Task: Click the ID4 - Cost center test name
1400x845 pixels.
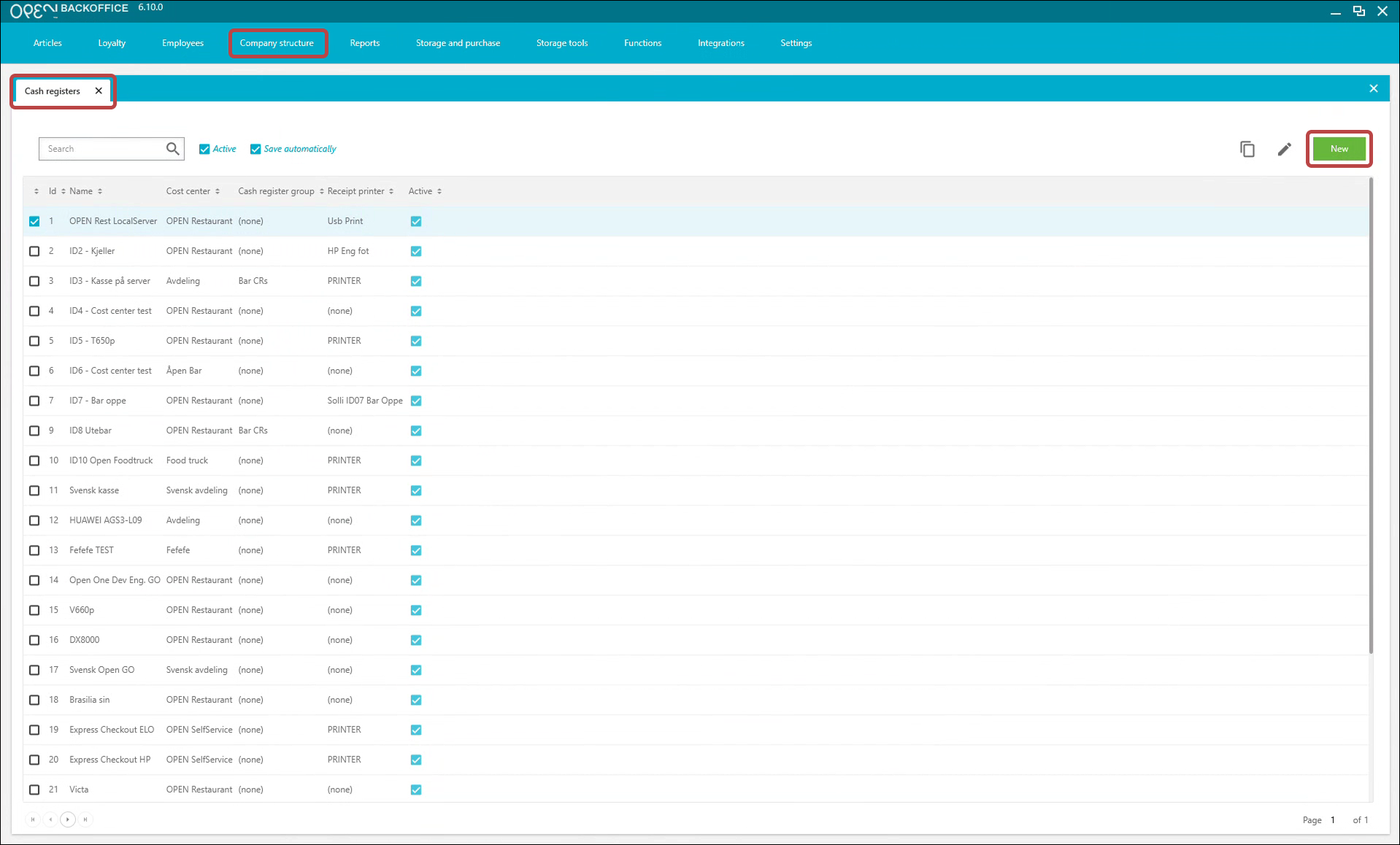Action: [x=111, y=311]
